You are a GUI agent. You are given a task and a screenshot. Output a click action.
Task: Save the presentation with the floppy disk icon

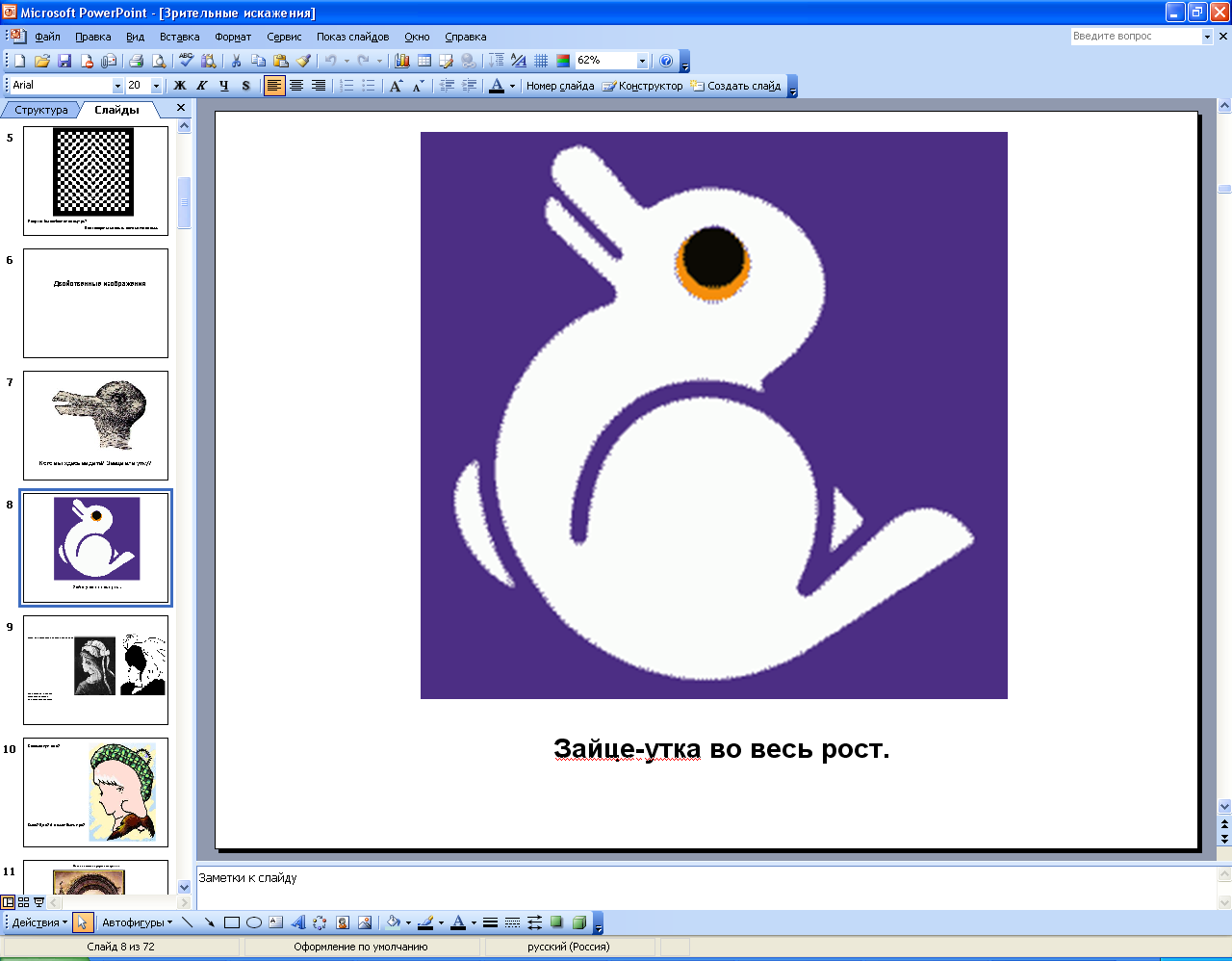(64, 61)
